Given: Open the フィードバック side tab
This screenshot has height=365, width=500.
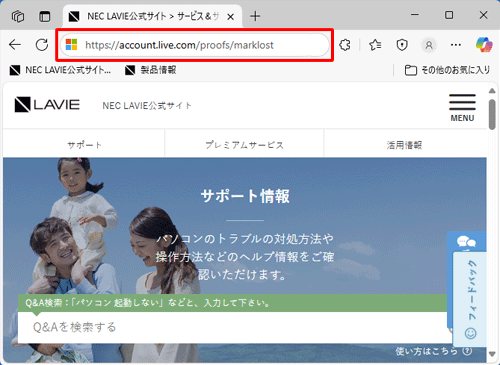Looking at the screenshot, I should click(x=469, y=299).
